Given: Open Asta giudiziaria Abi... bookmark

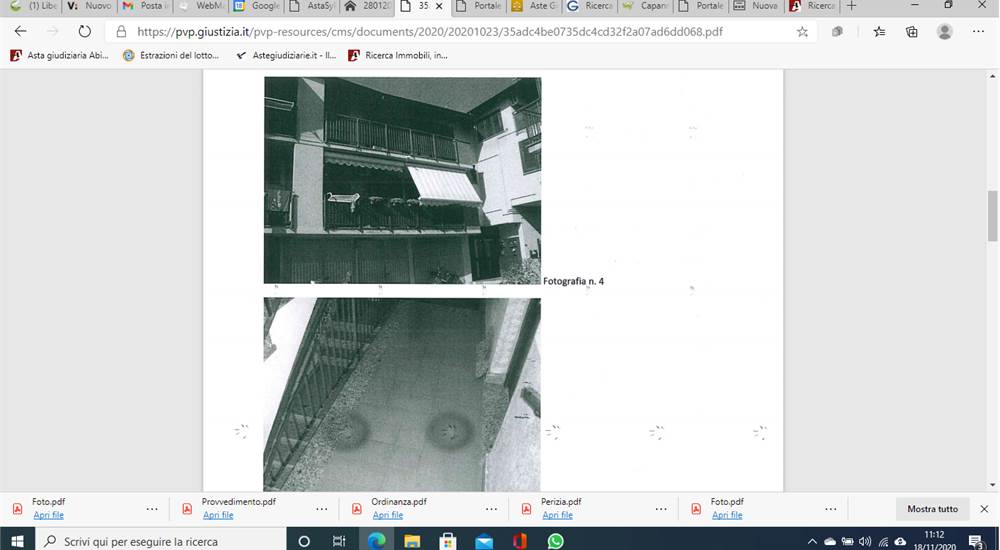Looking at the screenshot, I should coord(59,56).
